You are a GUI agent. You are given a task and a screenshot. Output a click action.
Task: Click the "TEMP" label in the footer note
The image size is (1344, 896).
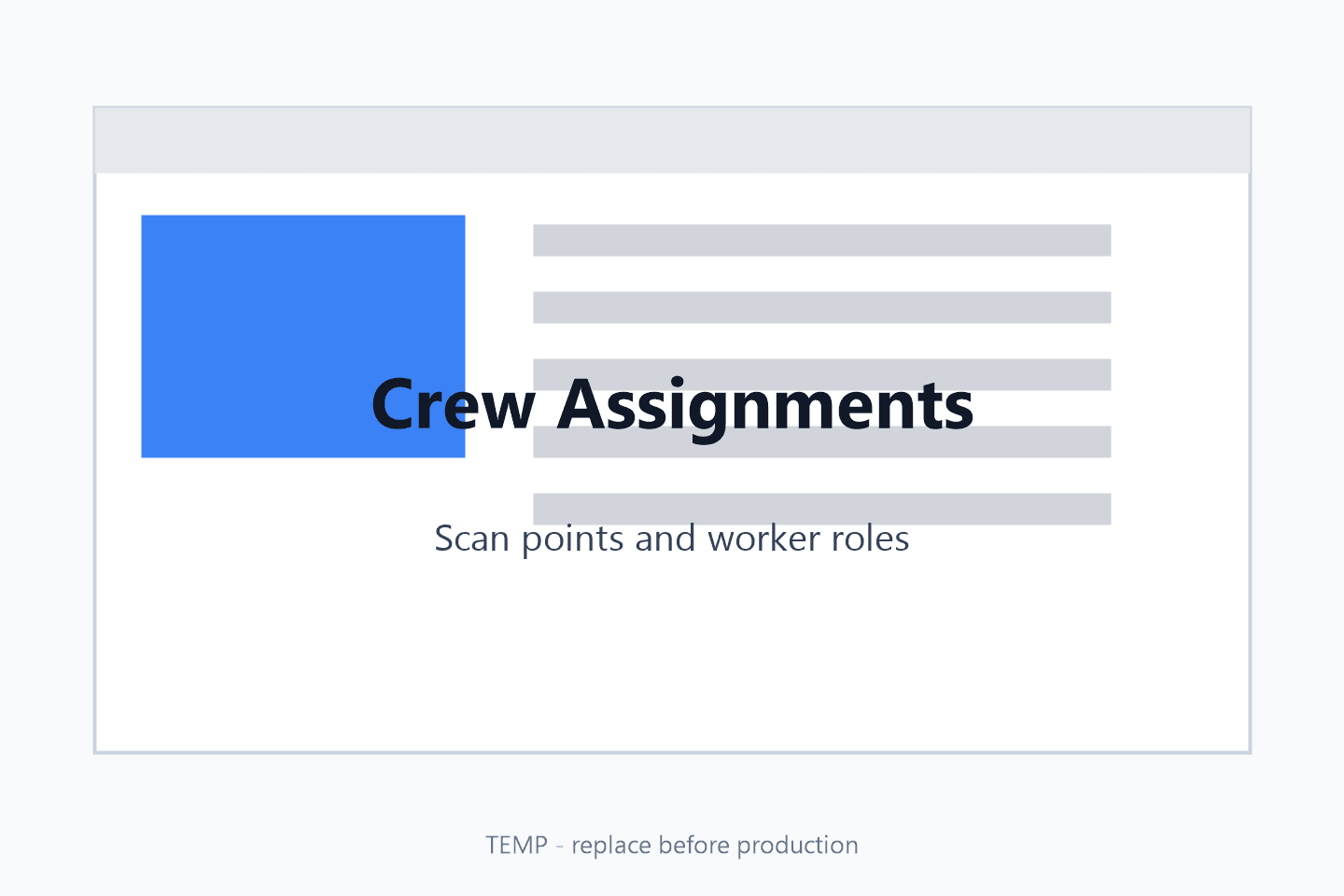[x=517, y=845]
